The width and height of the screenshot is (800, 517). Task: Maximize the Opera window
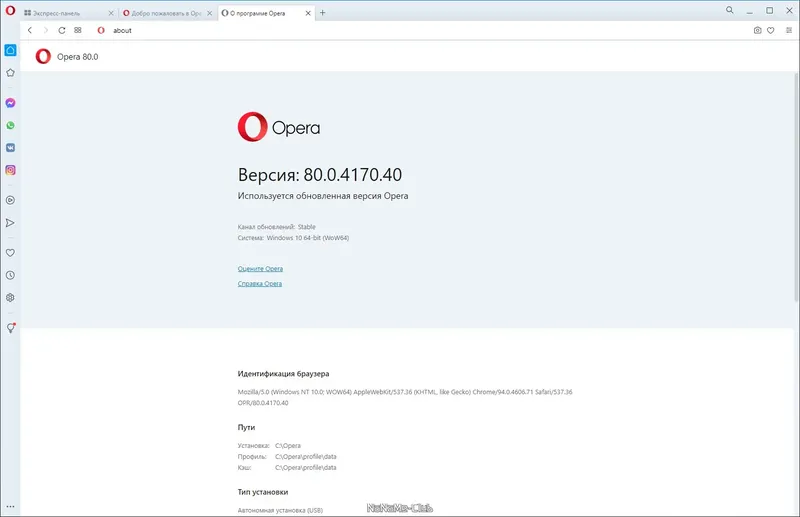[x=769, y=11]
